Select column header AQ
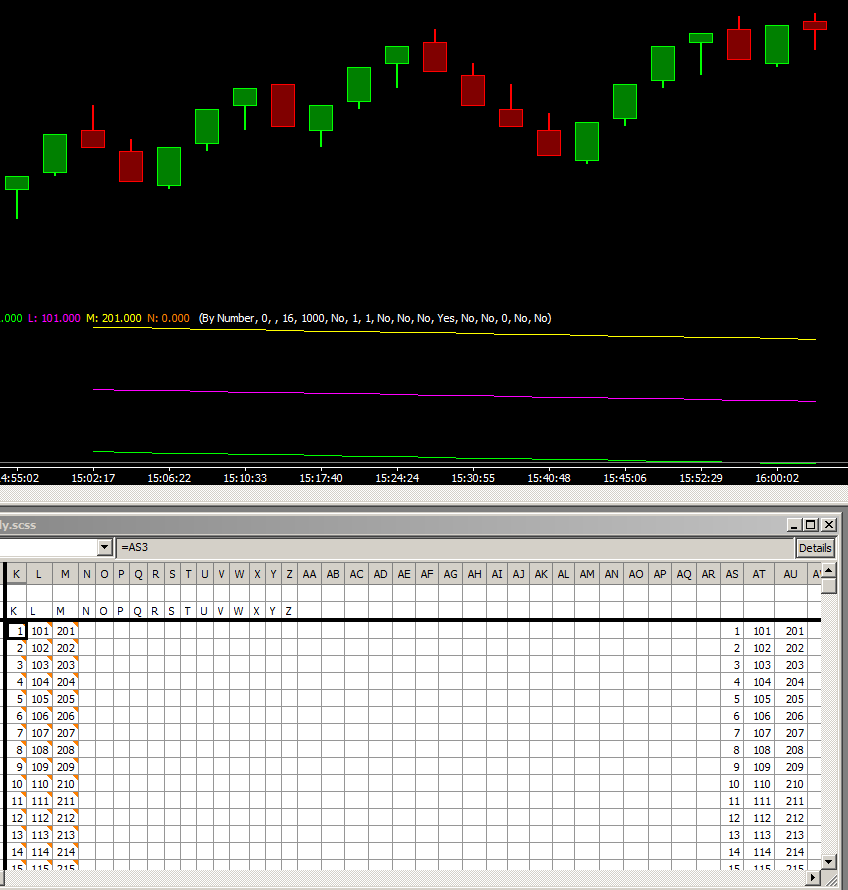 click(684, 574)
